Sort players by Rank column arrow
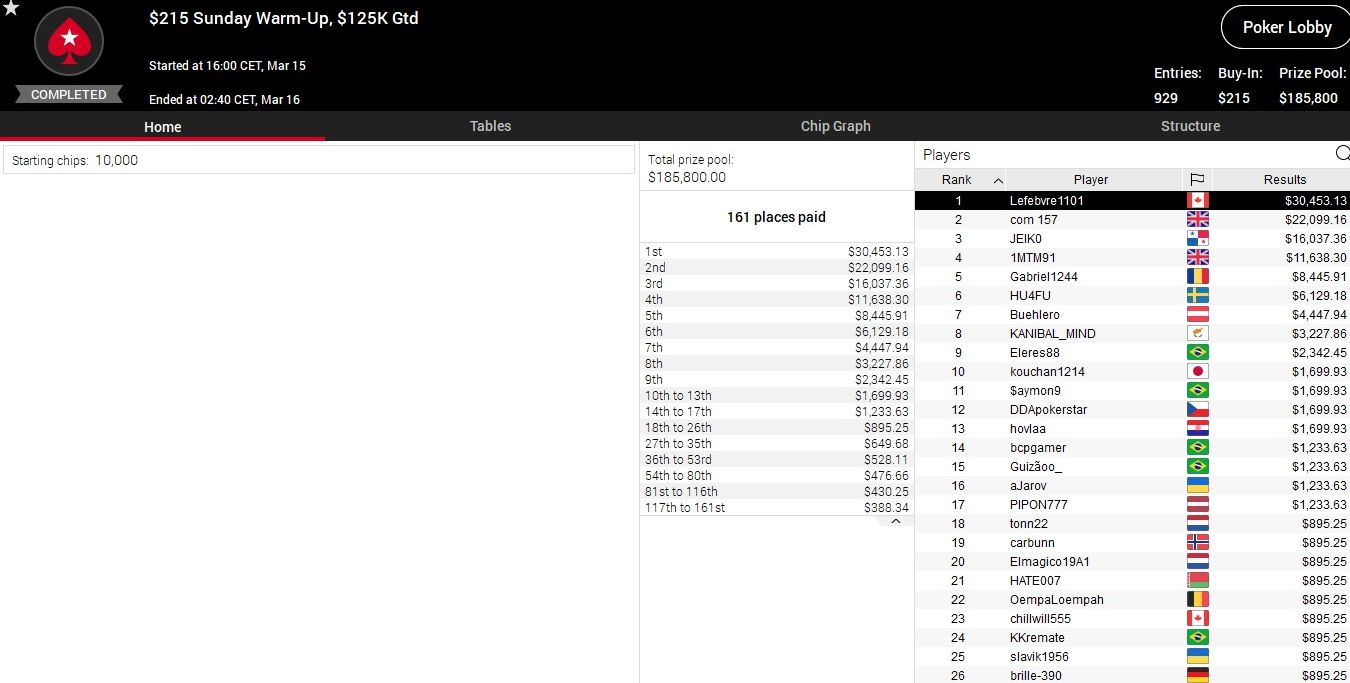The width and height of the screenshot is (1350, 683). point(998,180)
